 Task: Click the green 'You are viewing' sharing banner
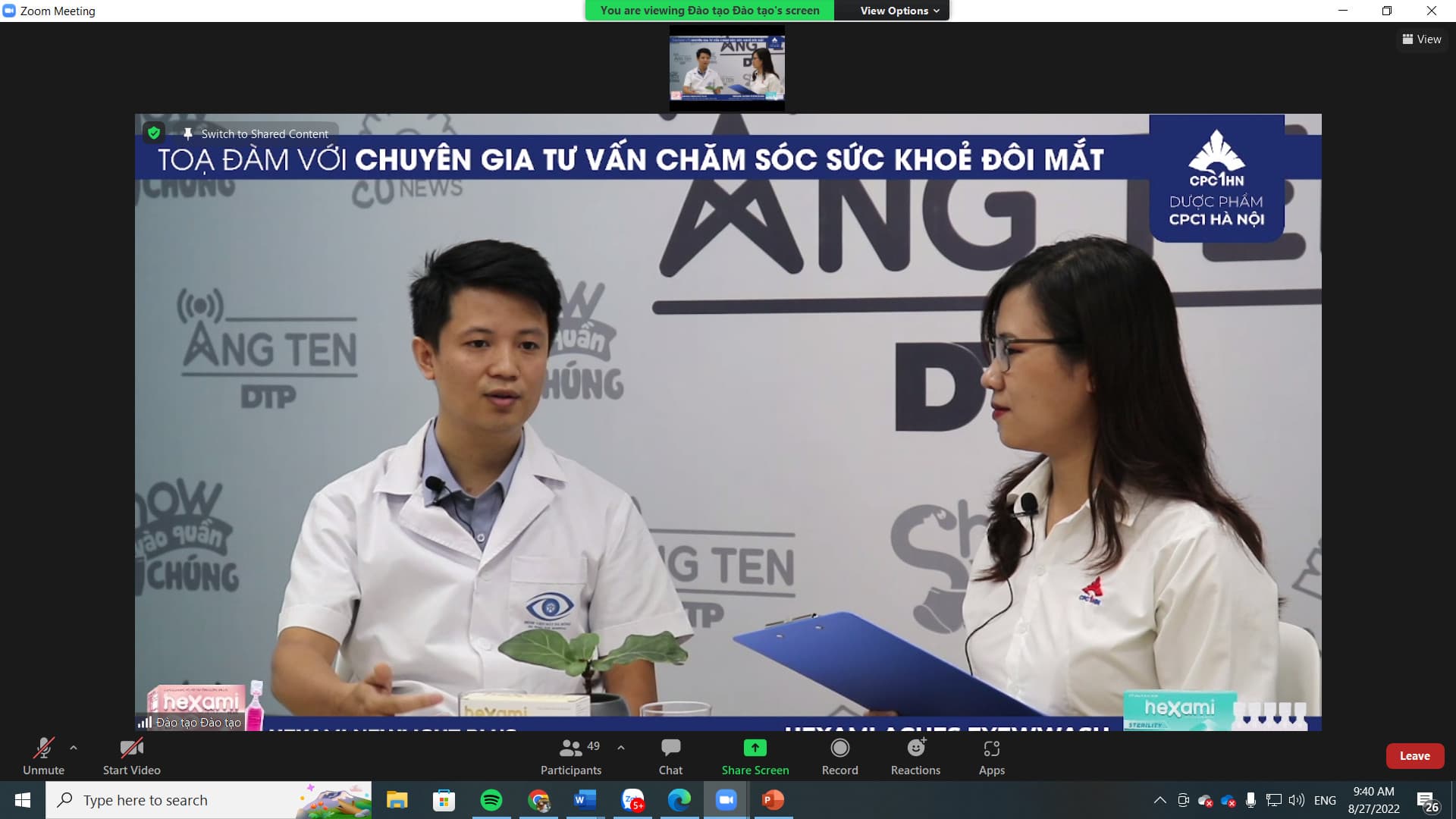709,11
